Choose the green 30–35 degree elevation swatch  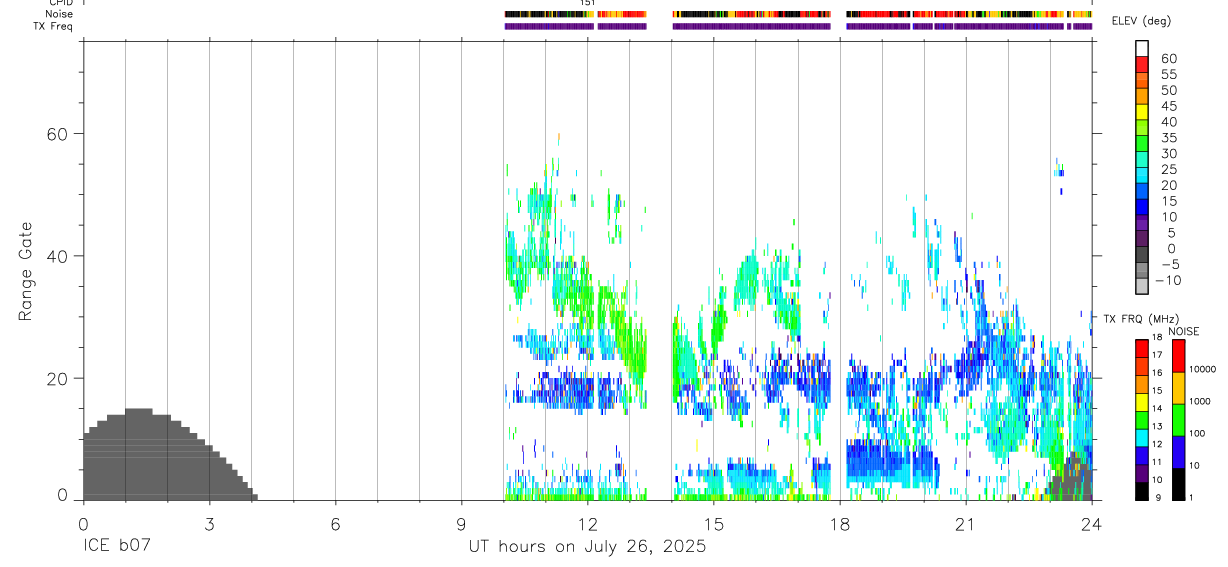point(1142,144)
